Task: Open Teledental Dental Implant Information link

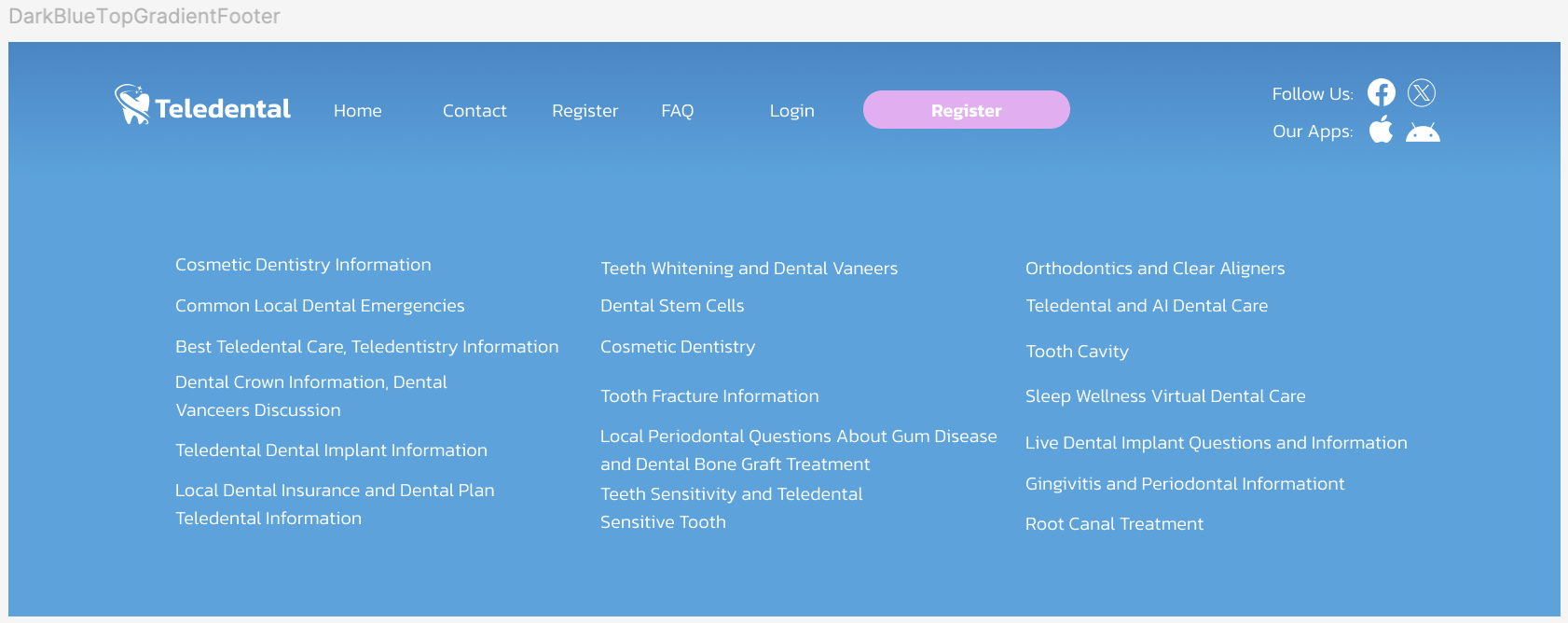Action: tap(331, 450)
